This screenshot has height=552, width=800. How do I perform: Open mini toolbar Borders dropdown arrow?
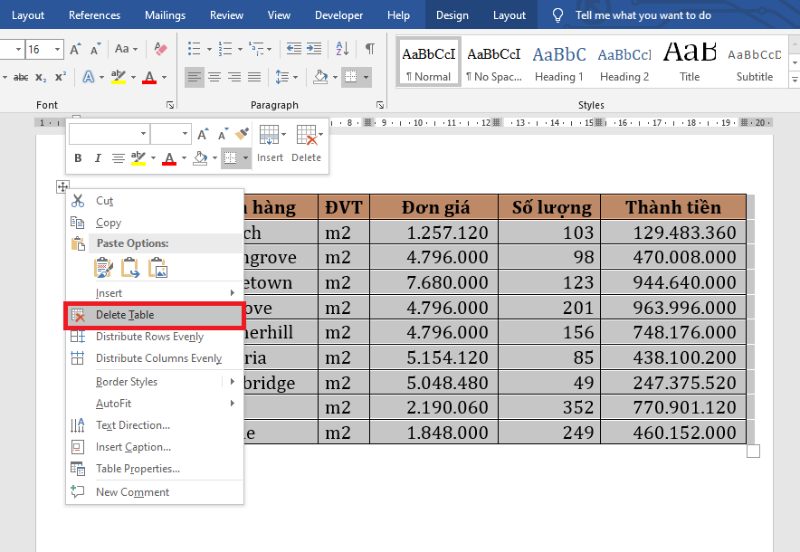click(x=245, y=159)
